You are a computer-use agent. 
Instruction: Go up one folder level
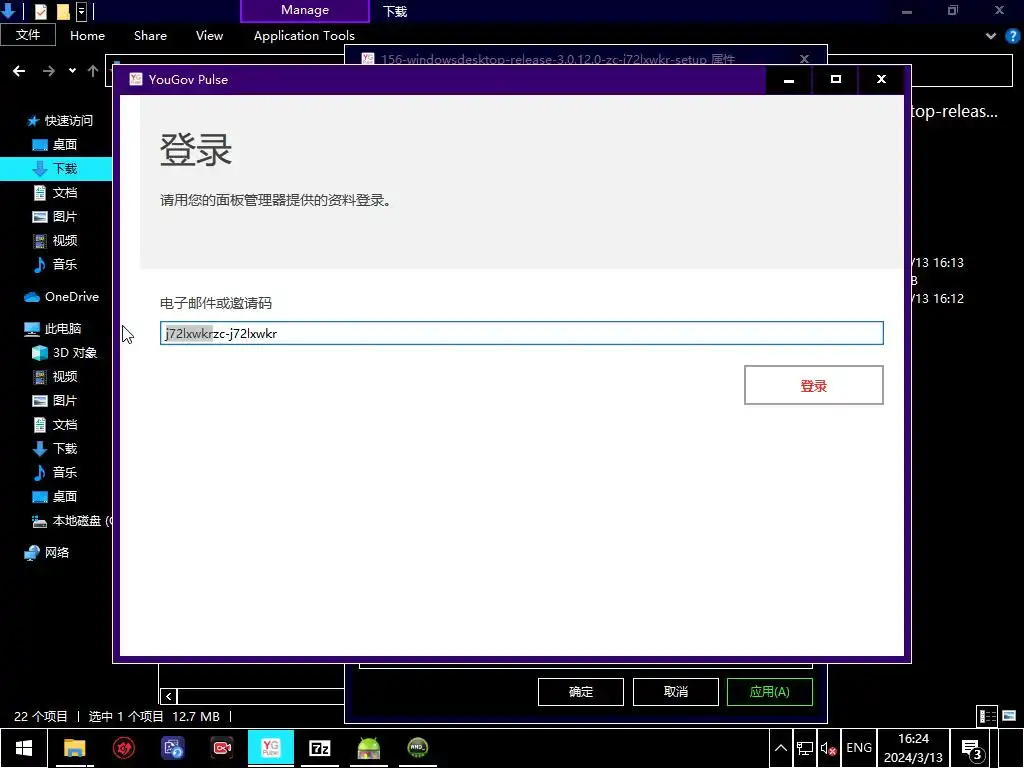click(93, 71)
